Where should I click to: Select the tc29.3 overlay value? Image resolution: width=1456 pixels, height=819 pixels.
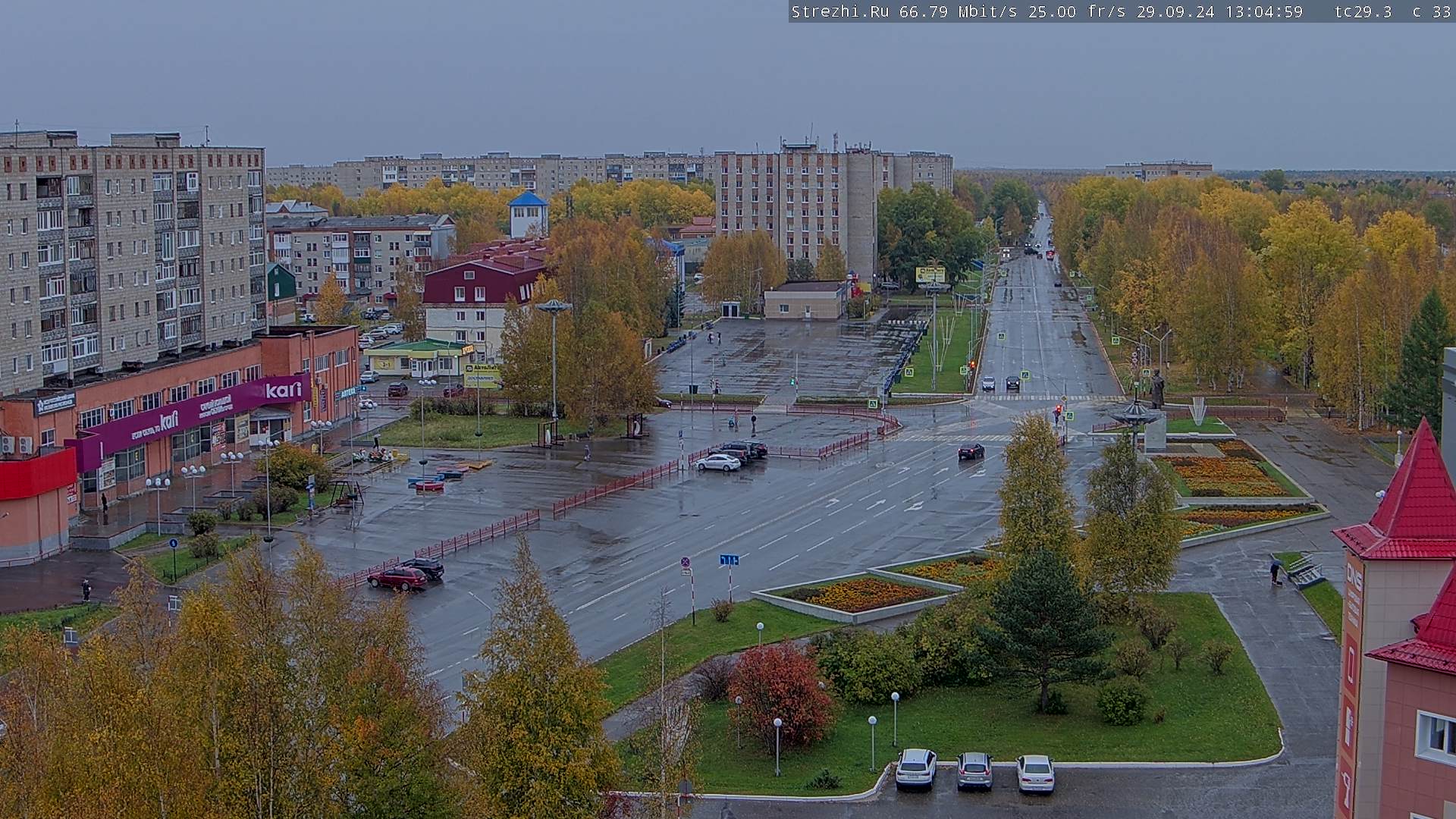pos(1363,11)
